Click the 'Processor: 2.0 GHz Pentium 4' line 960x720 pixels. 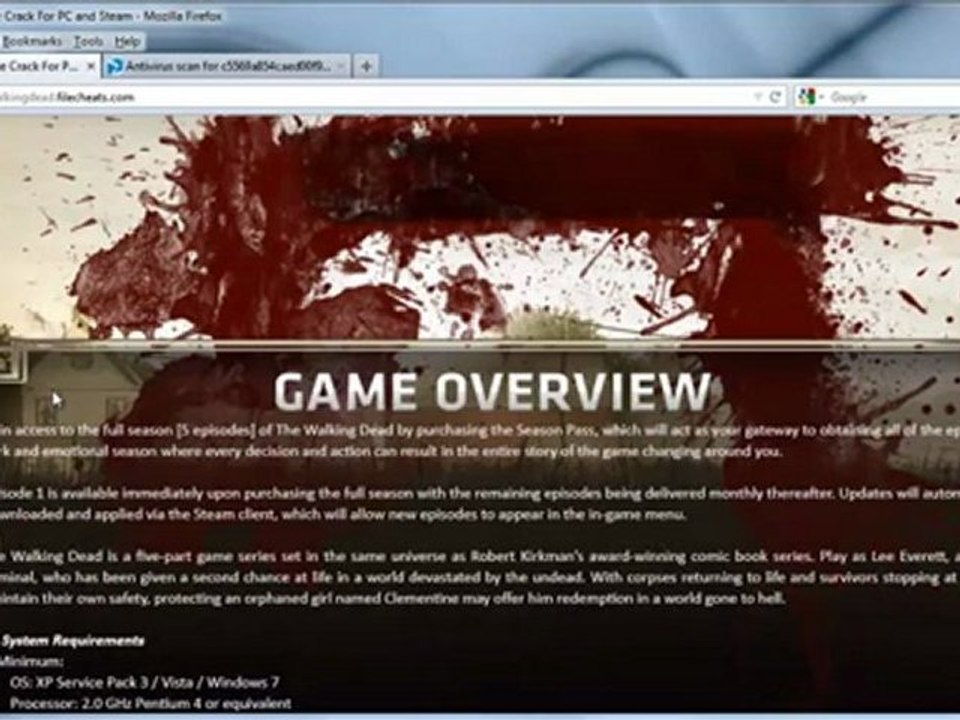(x=151, y=703)
